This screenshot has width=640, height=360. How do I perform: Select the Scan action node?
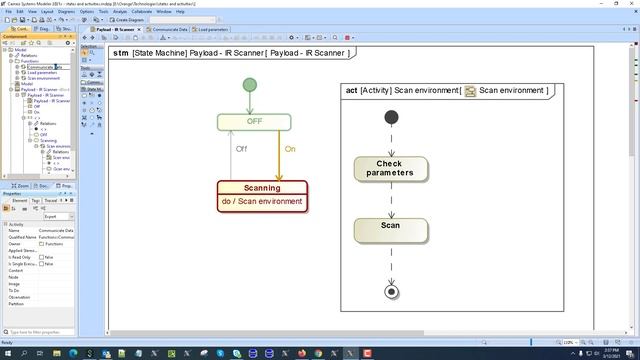391,231
